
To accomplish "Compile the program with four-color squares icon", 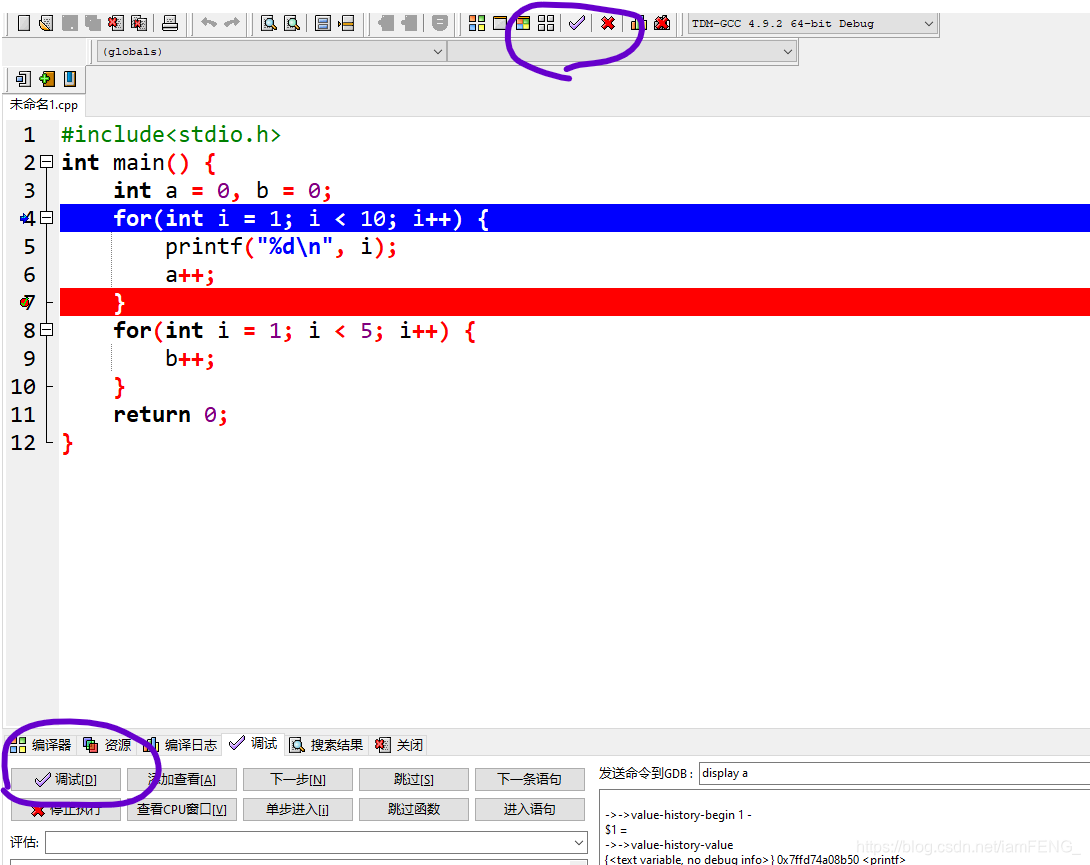I will 477,24.
